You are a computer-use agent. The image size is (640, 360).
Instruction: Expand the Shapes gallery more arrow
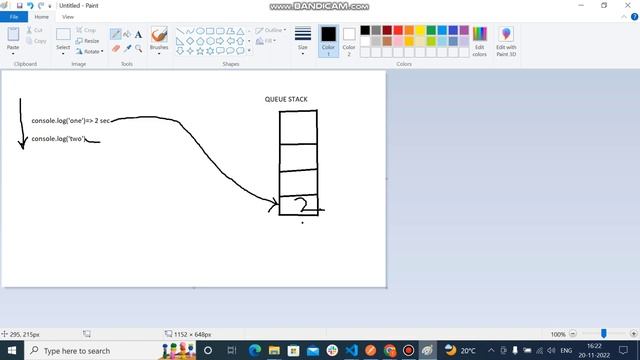(249, 51)
